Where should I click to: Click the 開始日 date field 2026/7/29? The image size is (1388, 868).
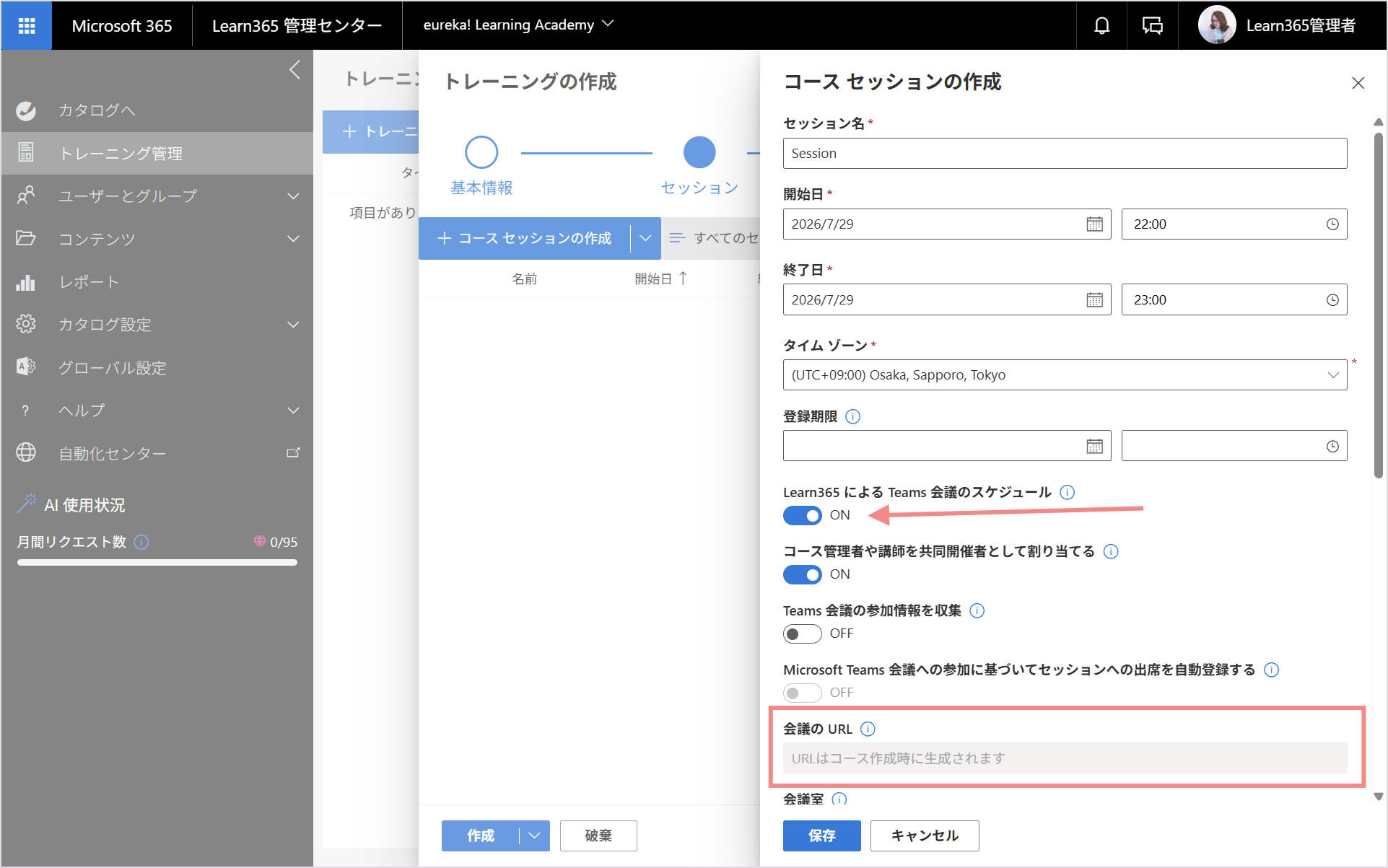(x=946, y=224)
